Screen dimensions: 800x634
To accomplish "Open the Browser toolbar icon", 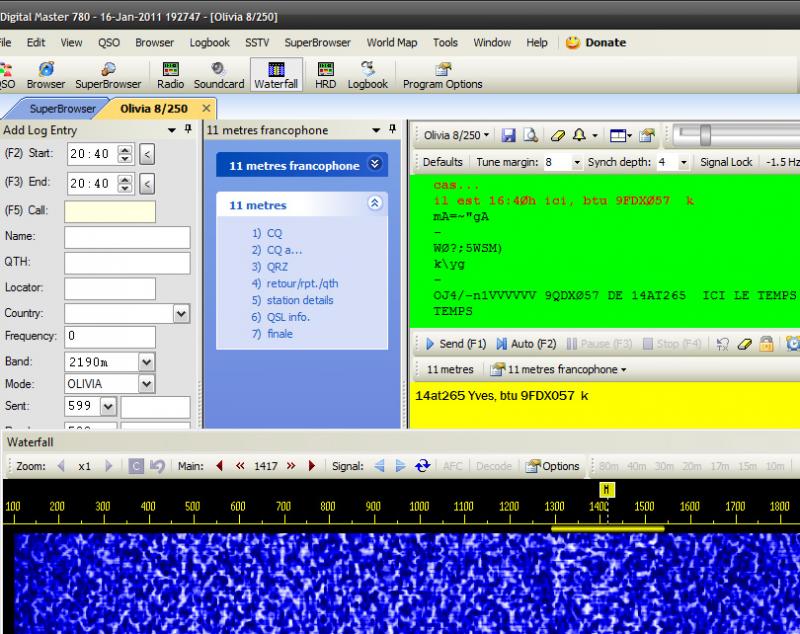I will point(46,75).
